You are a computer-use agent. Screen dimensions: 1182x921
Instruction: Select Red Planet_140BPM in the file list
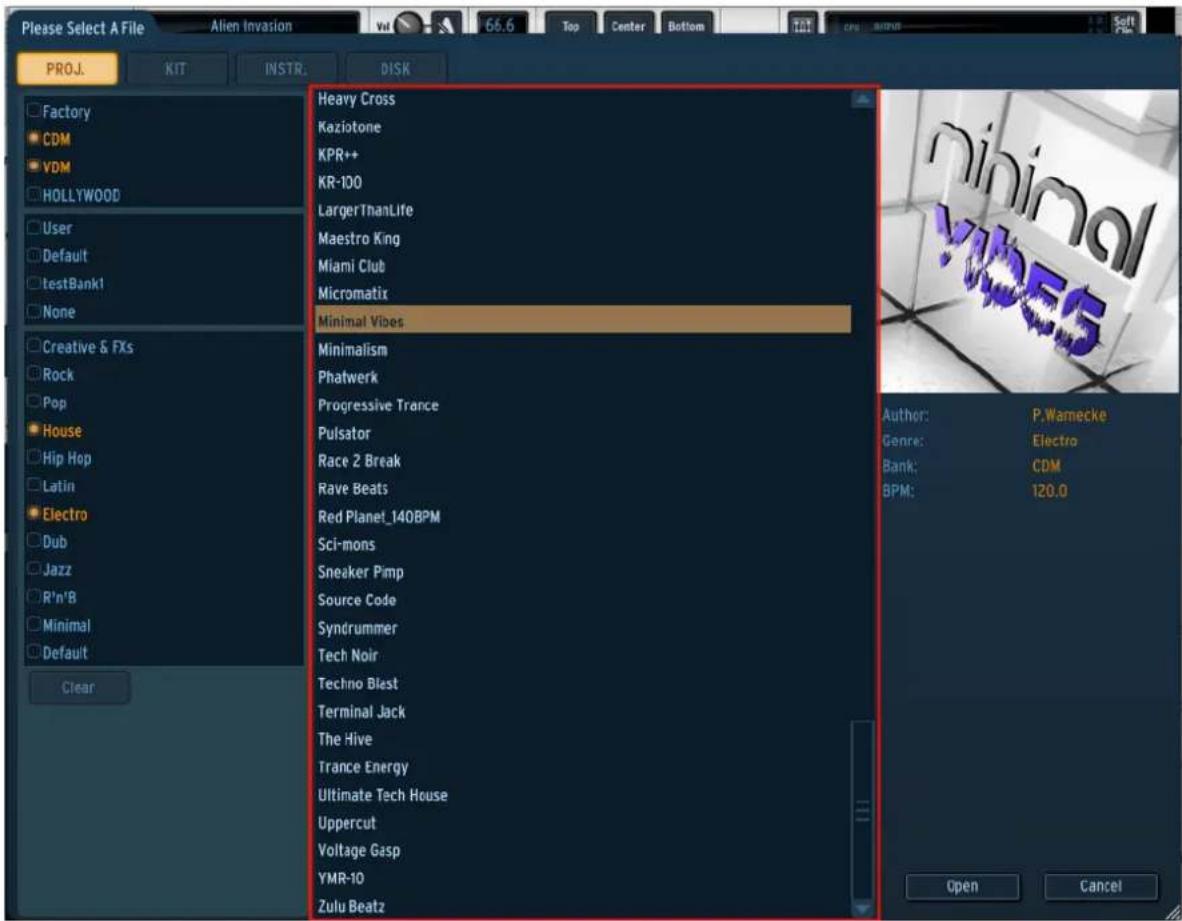point(583,516)
